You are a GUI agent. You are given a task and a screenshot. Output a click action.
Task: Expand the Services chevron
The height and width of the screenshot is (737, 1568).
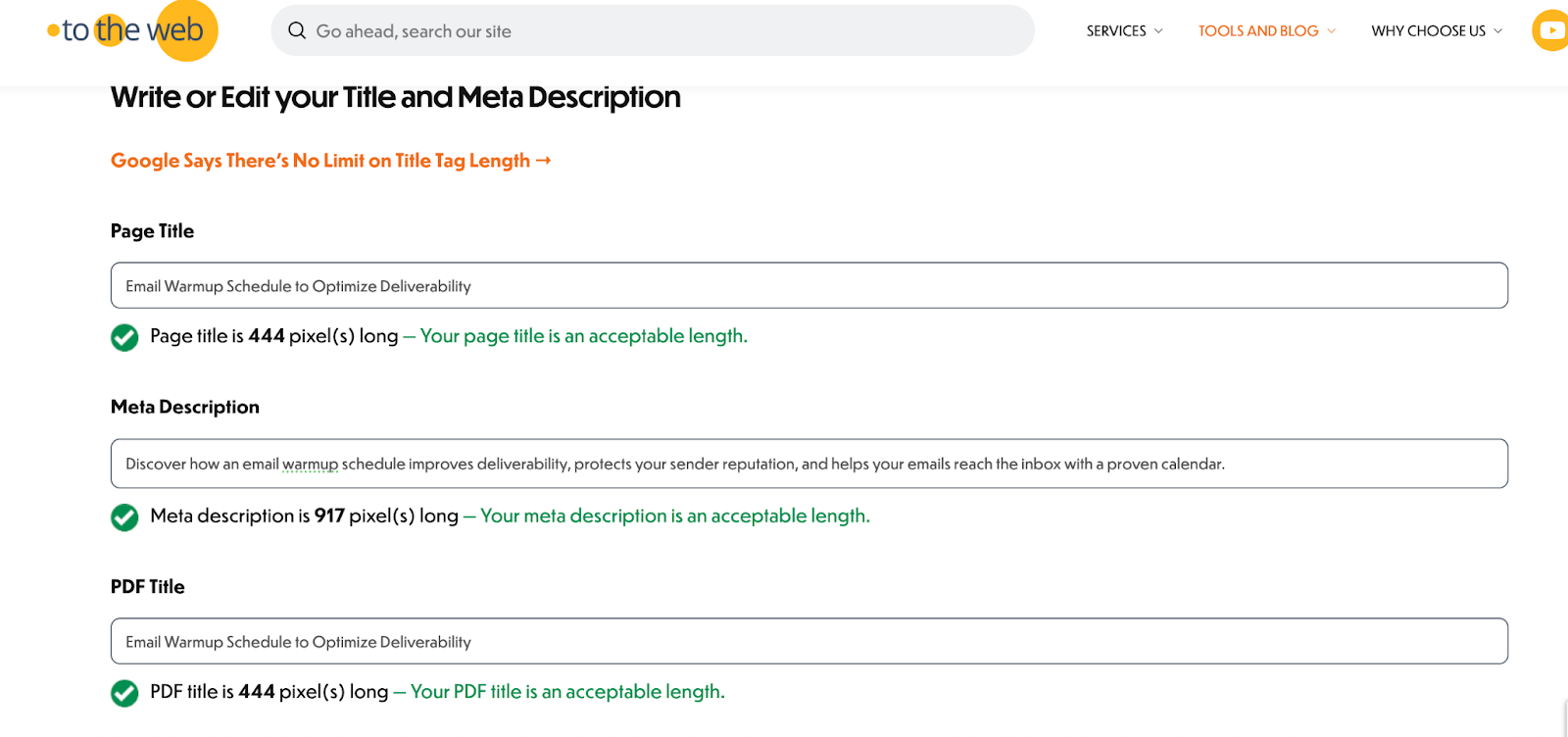(1158, 31)
